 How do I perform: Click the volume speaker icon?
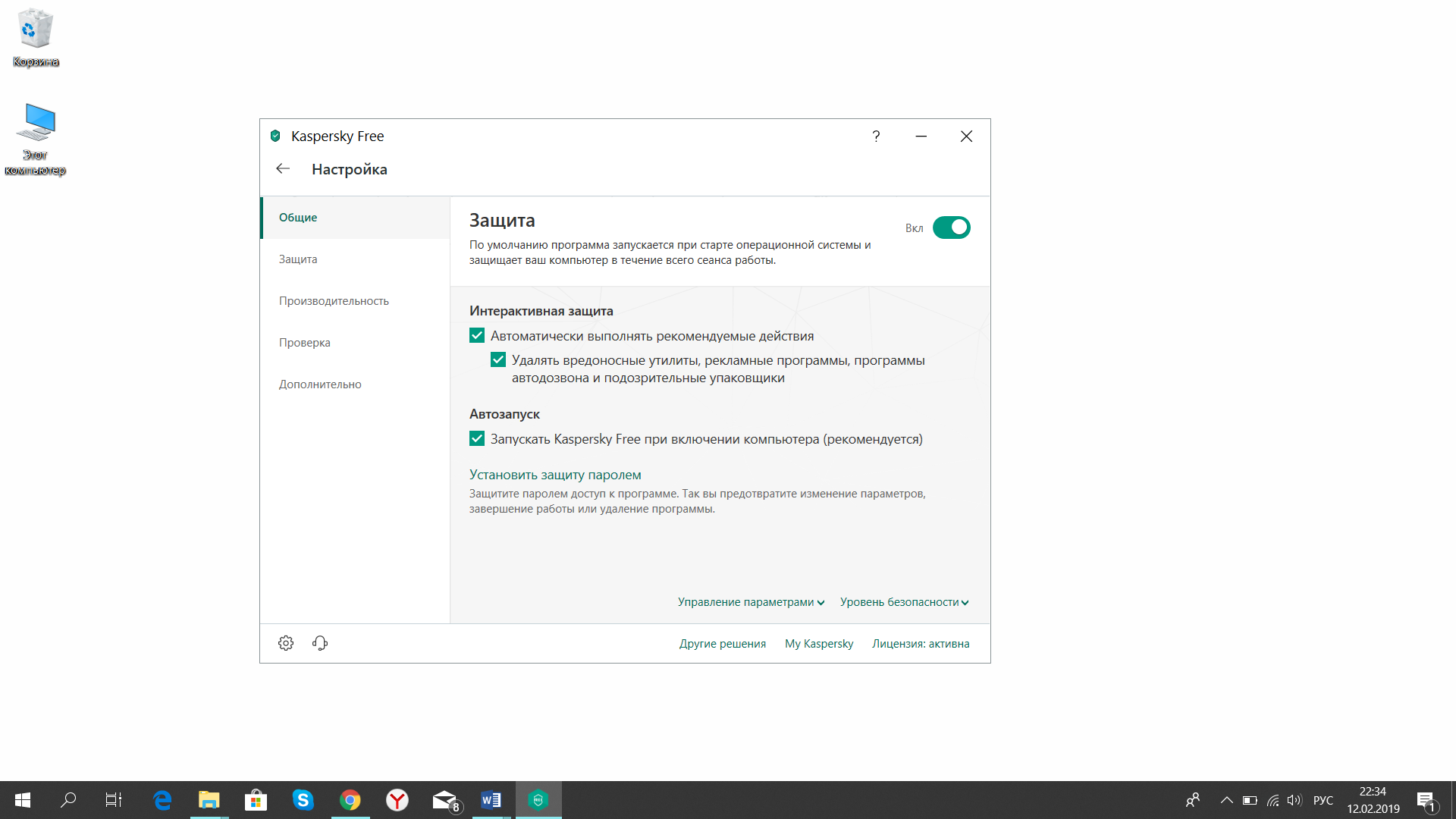[x=1294, y=800]
